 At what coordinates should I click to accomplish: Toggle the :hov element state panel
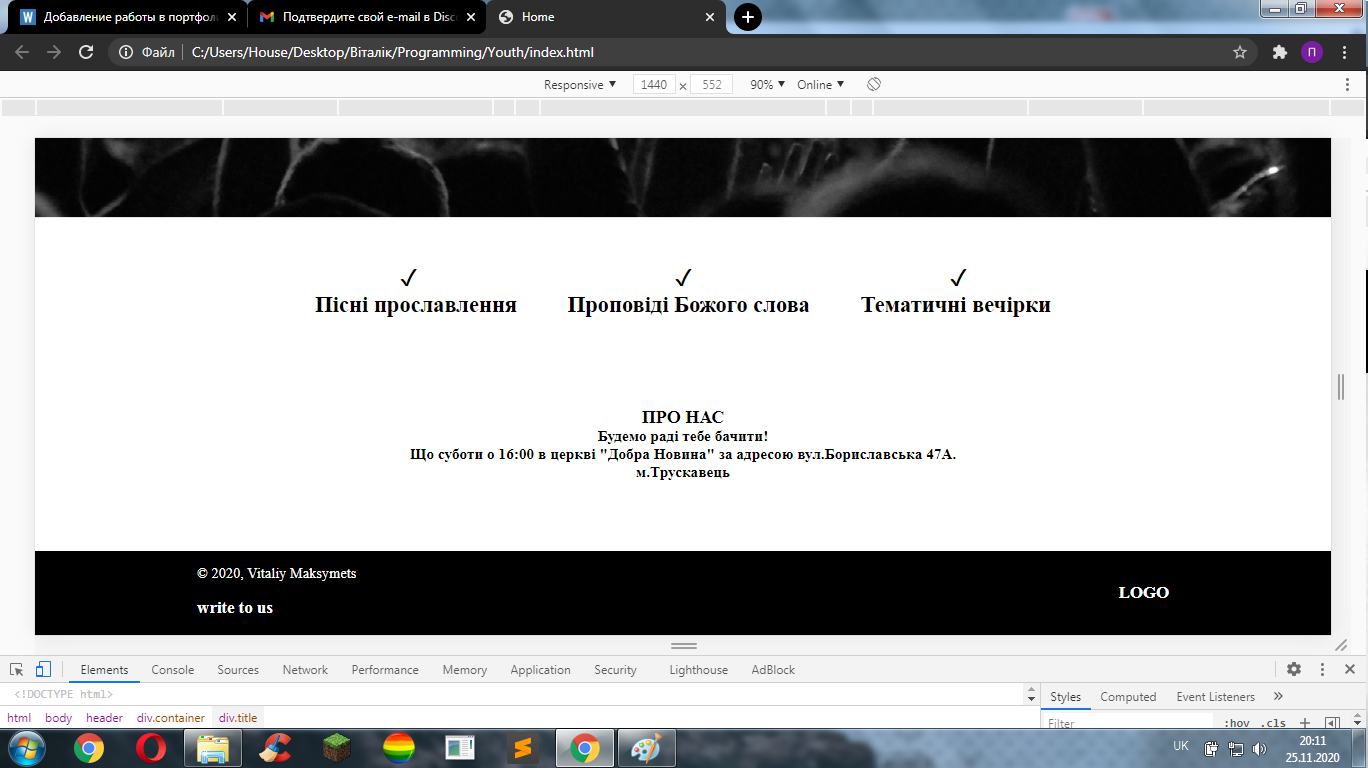1237,723
